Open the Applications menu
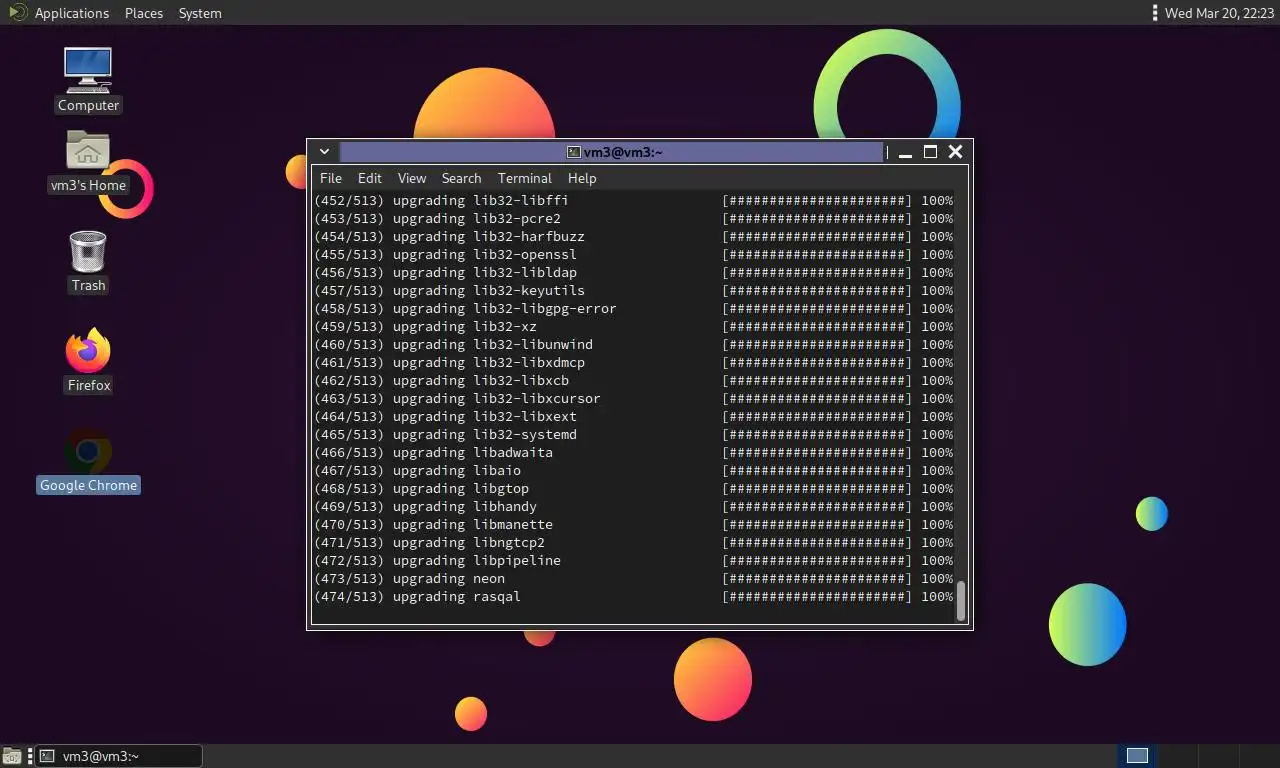This screenshot has height=768, width=1280. (71, 13)
